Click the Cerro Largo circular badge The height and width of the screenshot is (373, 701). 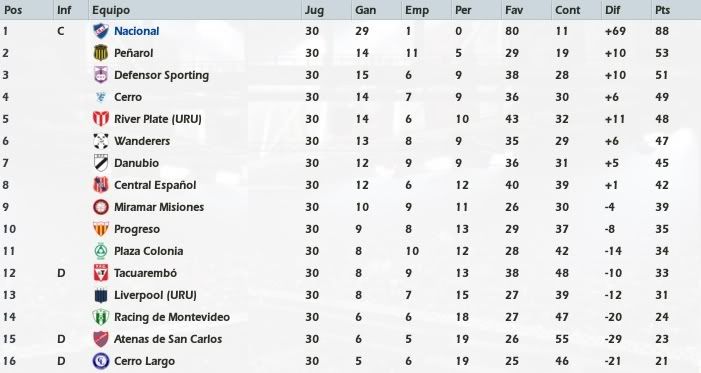101,361
